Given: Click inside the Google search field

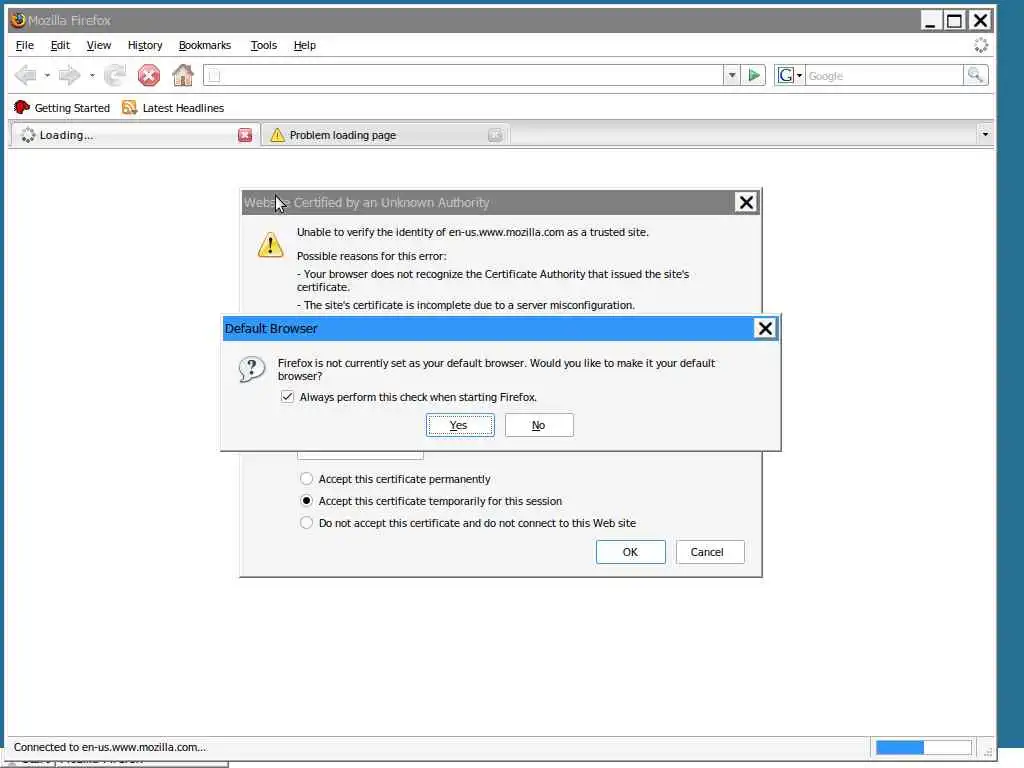Looking at the screenshot, I should point(884,76).
